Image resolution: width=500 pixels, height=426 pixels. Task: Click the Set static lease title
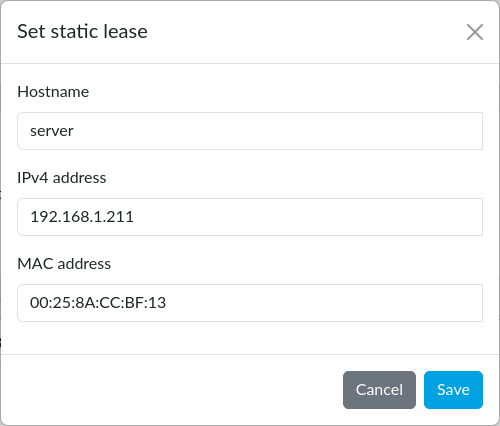click(82, 32)
